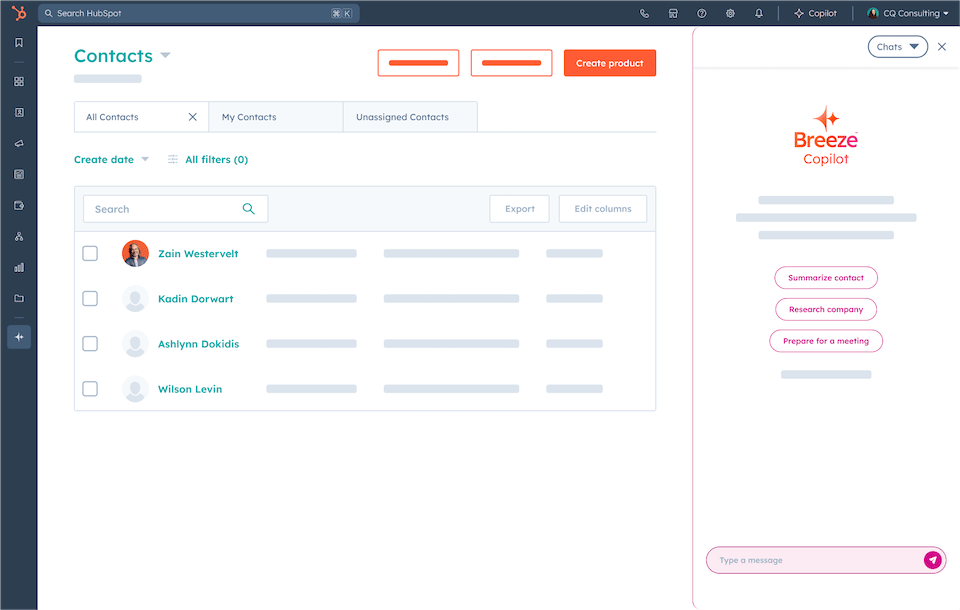Choose the Prepare for a meeting suggestion
Viewport: 960px width, 610px height.
(826, 341)
